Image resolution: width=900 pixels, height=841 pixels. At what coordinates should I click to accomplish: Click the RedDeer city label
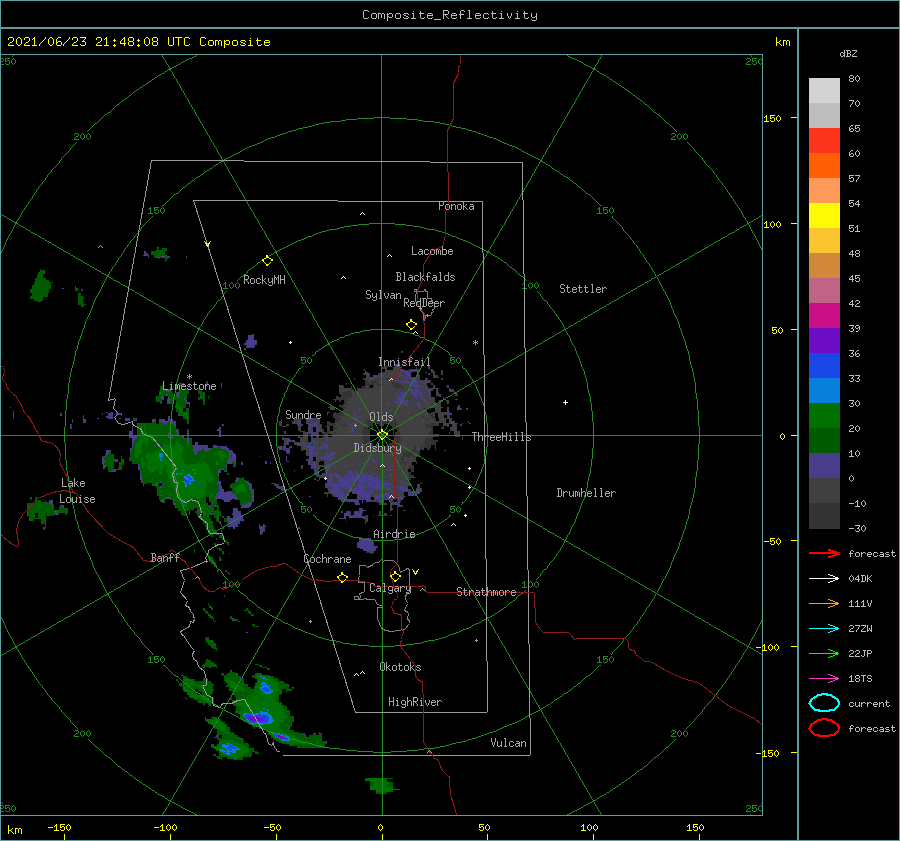click(424, 303)
